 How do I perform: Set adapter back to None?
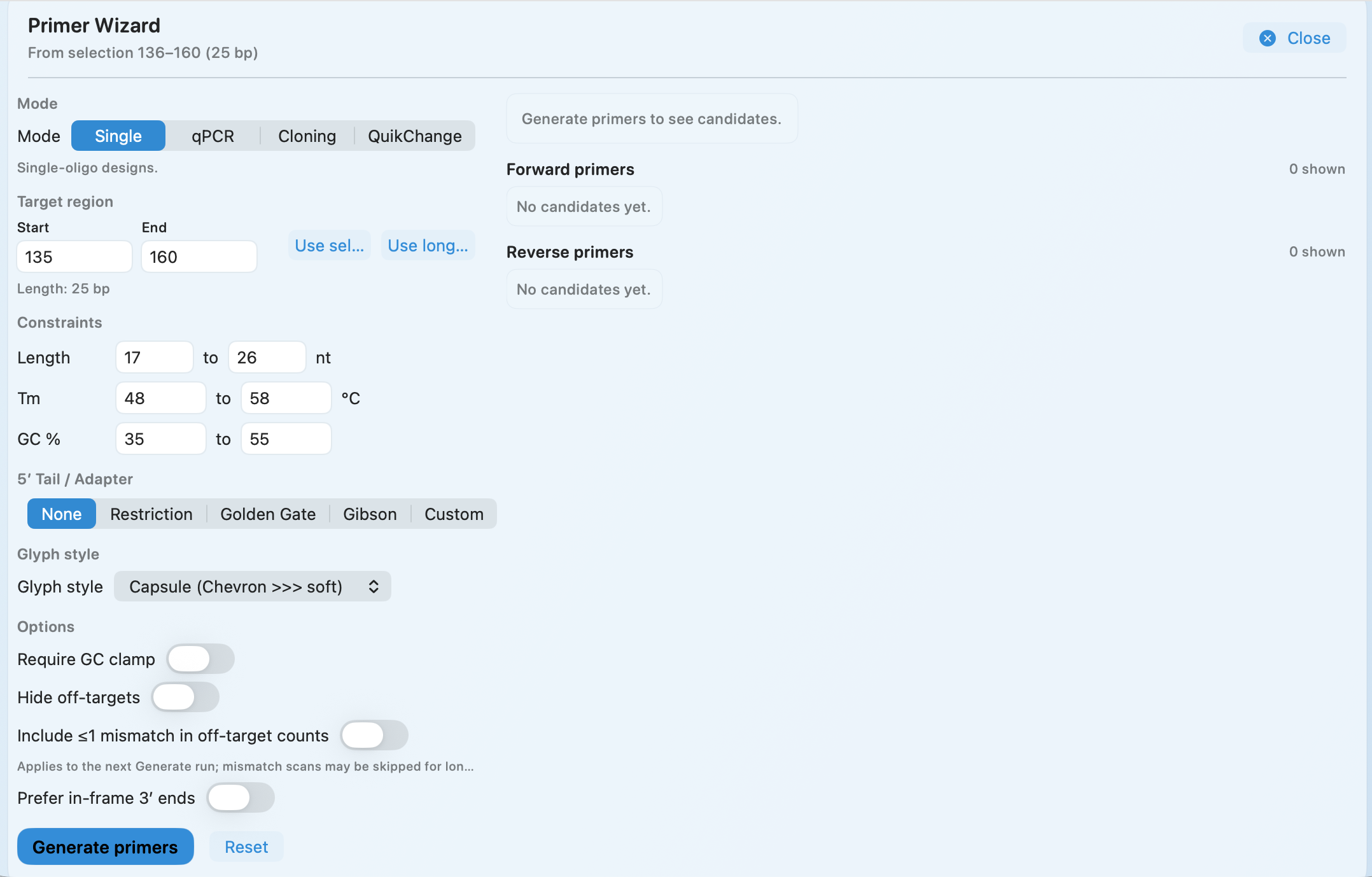61,514
